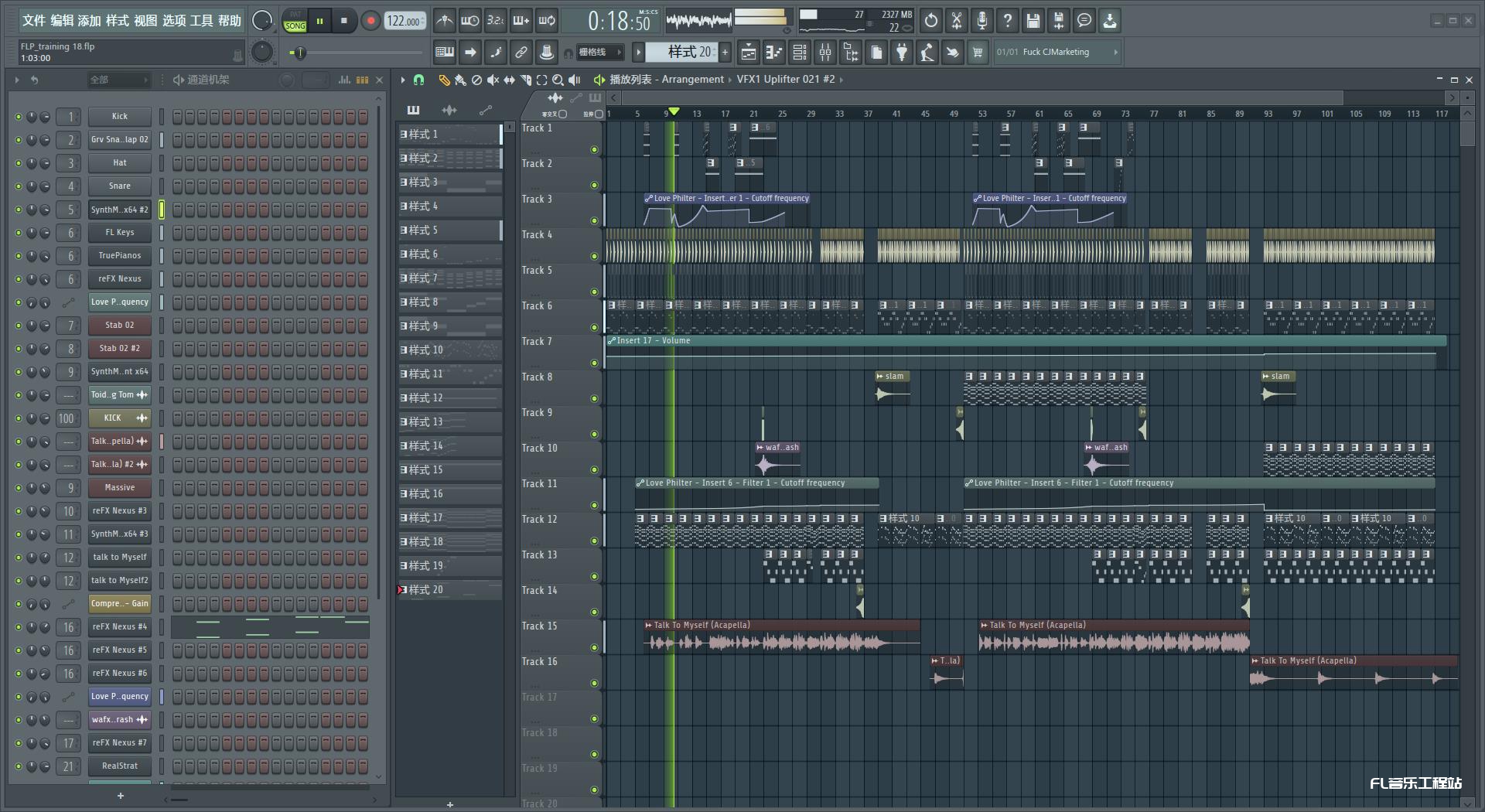1485x812 pixels.
Task: Open the 工具 (Tools) menu
Action: click(x=201, y=21)
